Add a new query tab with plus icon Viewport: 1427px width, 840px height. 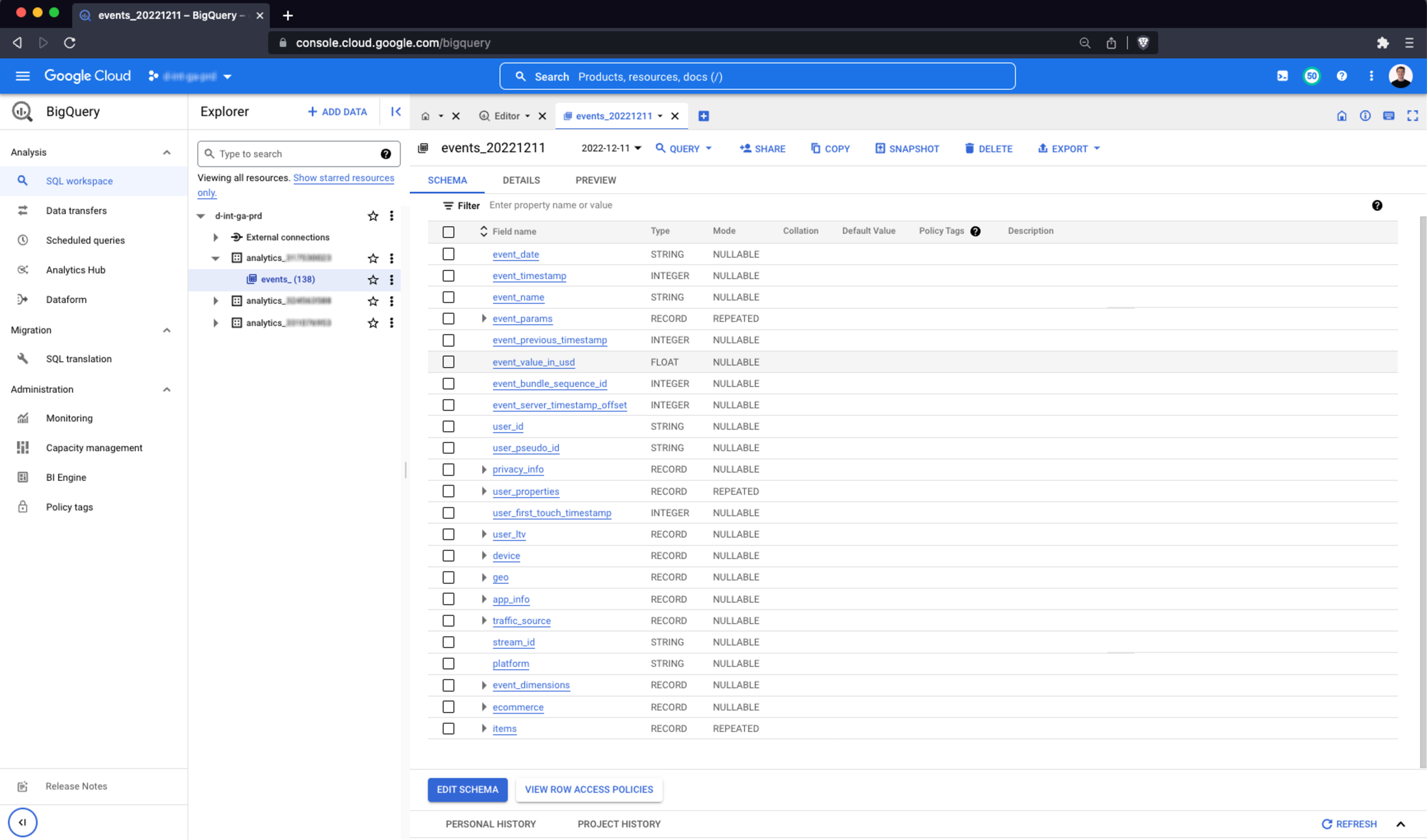click(x=703, y=116)
